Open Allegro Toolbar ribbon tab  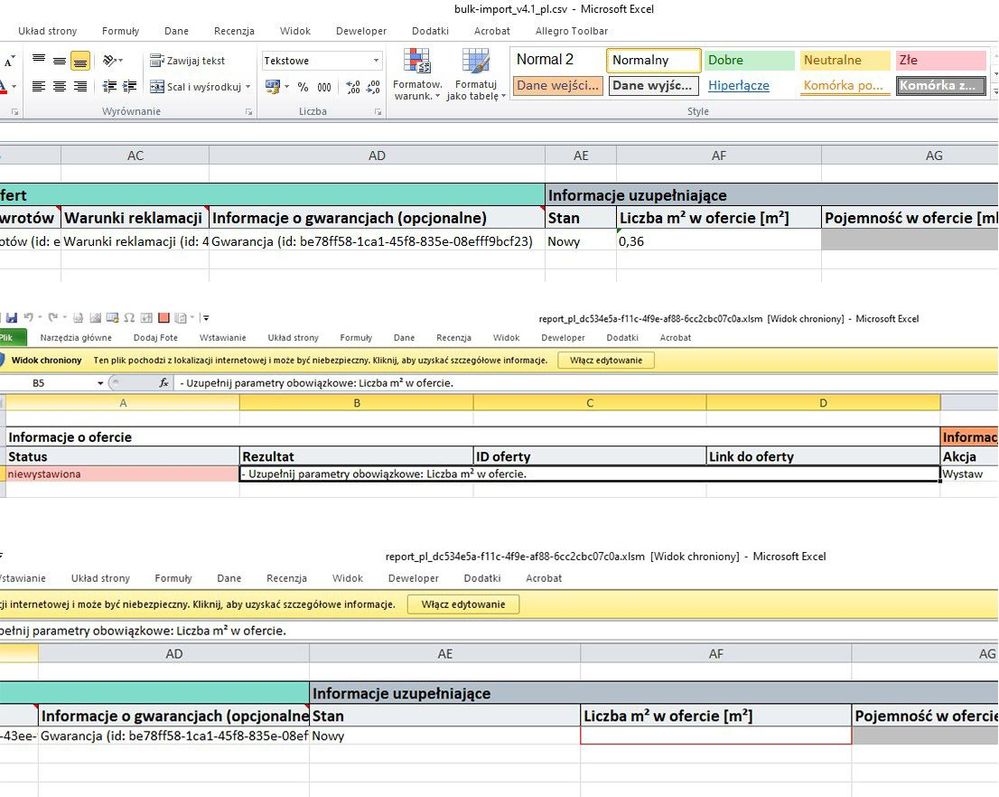click(571, 31)
